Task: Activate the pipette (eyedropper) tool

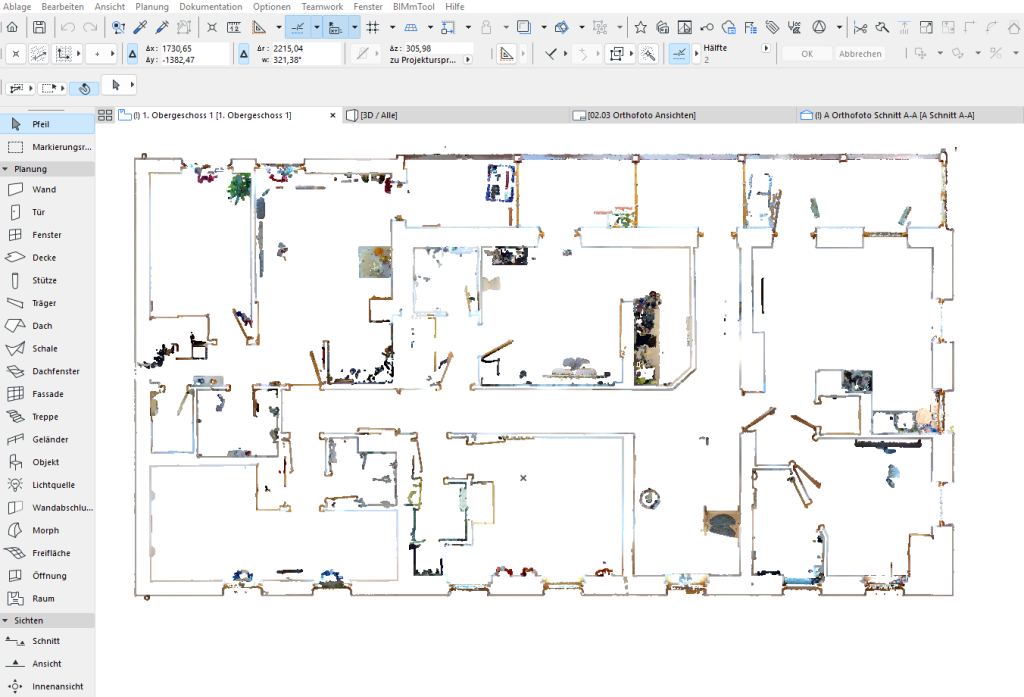Action: pyautogui.click(x=141, y=27)
